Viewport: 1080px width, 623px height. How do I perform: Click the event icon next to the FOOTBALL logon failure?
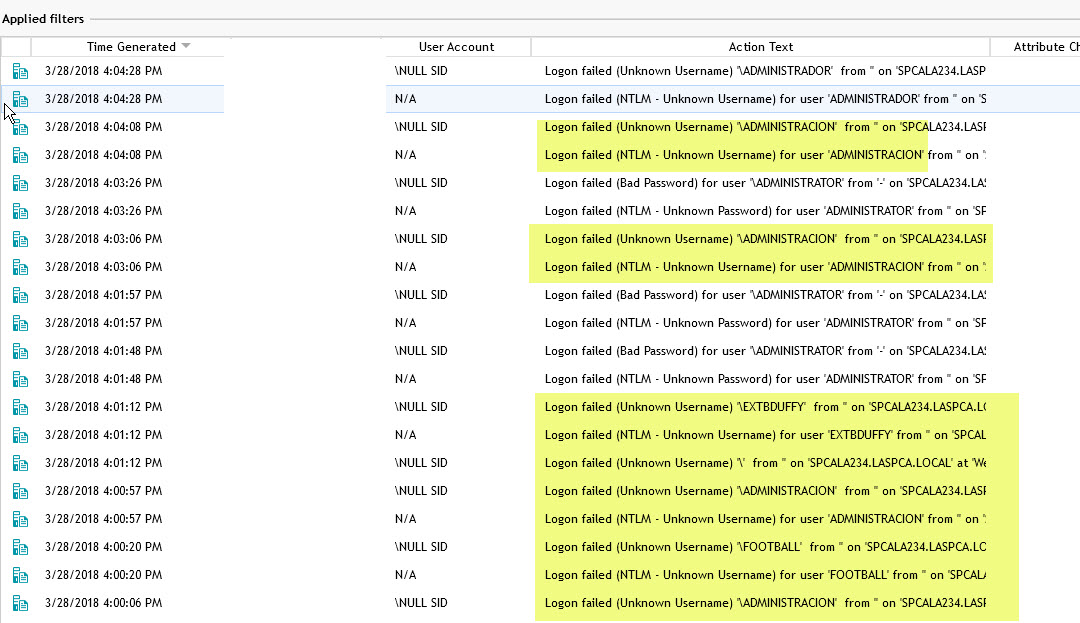20,546
